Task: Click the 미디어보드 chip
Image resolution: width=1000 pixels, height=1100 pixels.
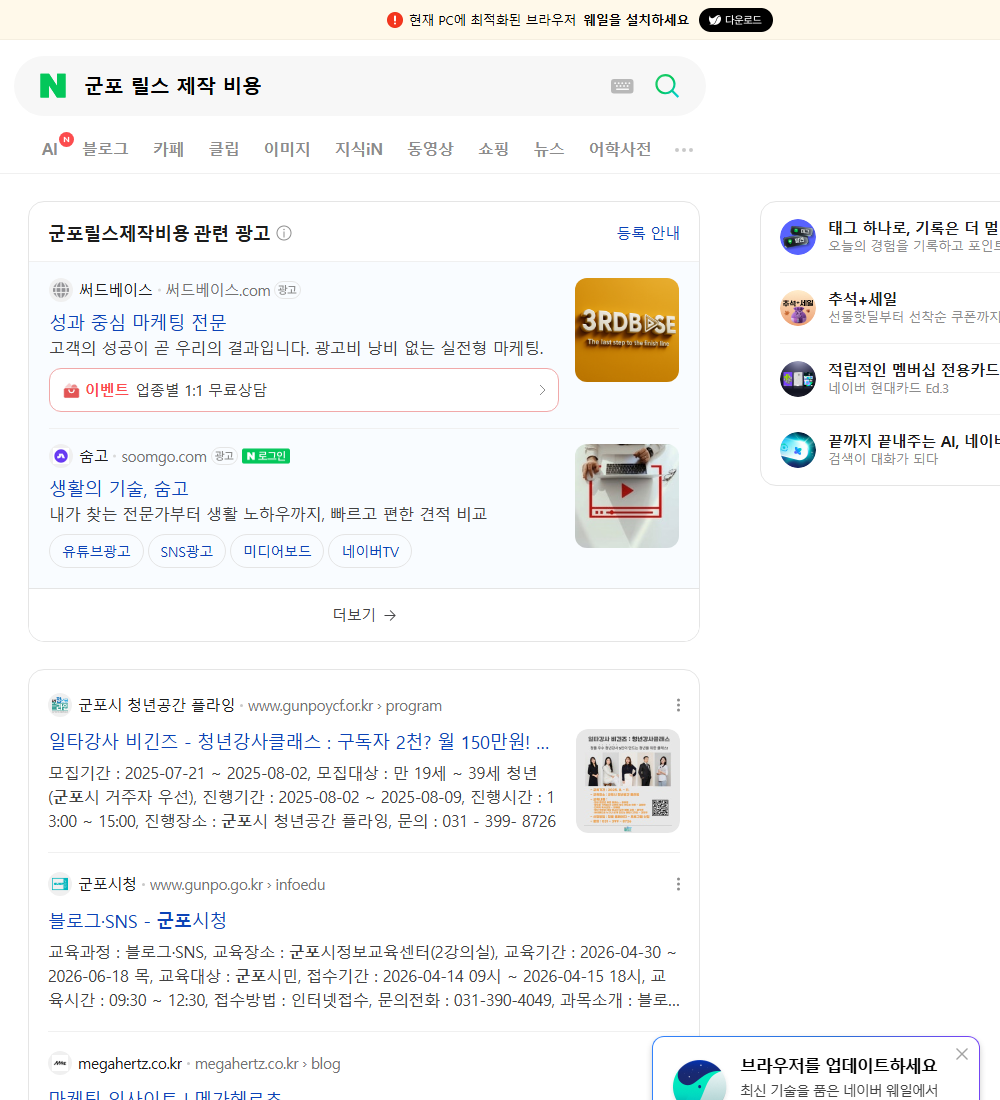Action: click(277, 551)
